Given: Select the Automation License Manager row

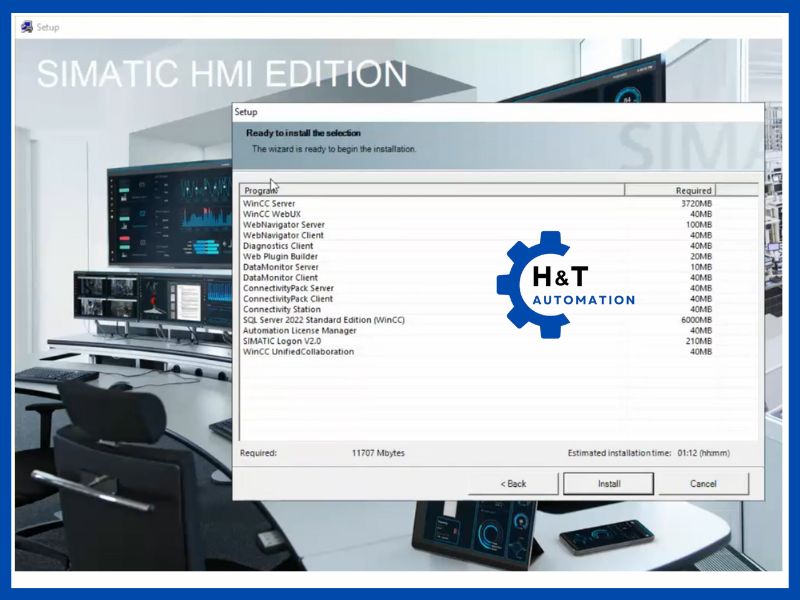Looking at the screenshot, I should click(300, 330).
